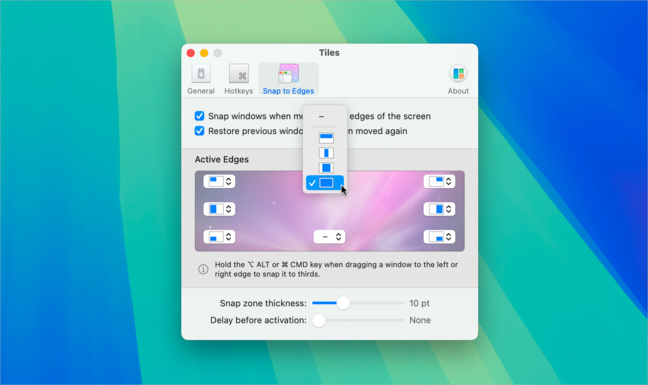The image size is (648, 385).
Task: Click the info icon beside ALT/CMD hint
Action: point(203,269)
